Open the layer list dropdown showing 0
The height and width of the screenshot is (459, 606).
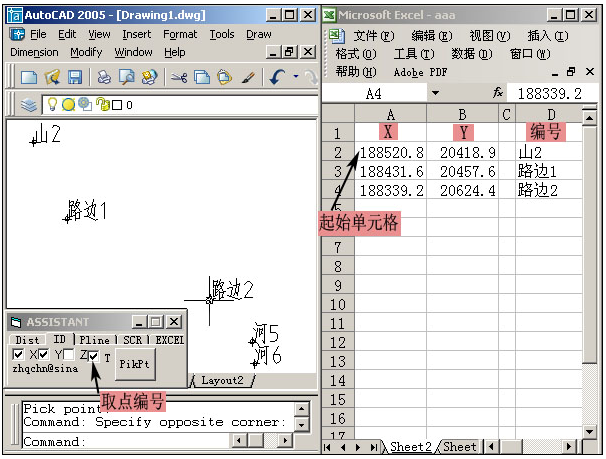[180, 105]
